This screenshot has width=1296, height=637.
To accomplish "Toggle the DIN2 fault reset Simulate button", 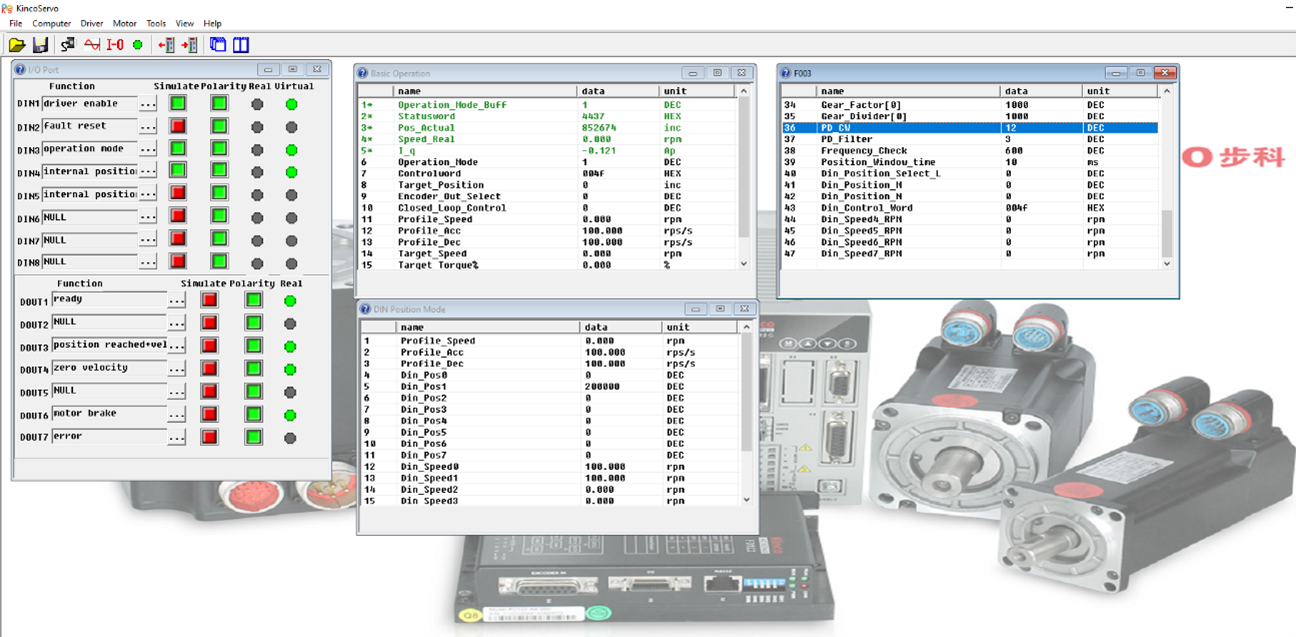I will coord(178,126).
